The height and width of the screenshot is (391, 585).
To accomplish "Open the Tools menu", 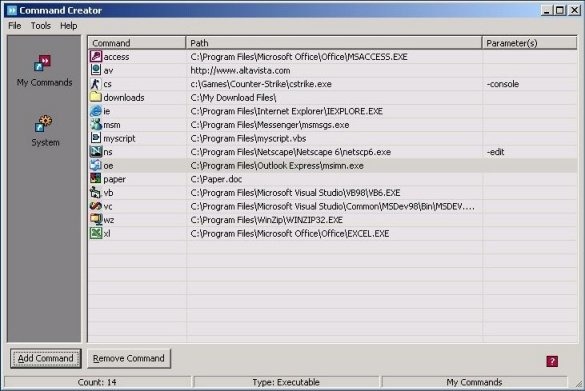I will pos(41,26).
